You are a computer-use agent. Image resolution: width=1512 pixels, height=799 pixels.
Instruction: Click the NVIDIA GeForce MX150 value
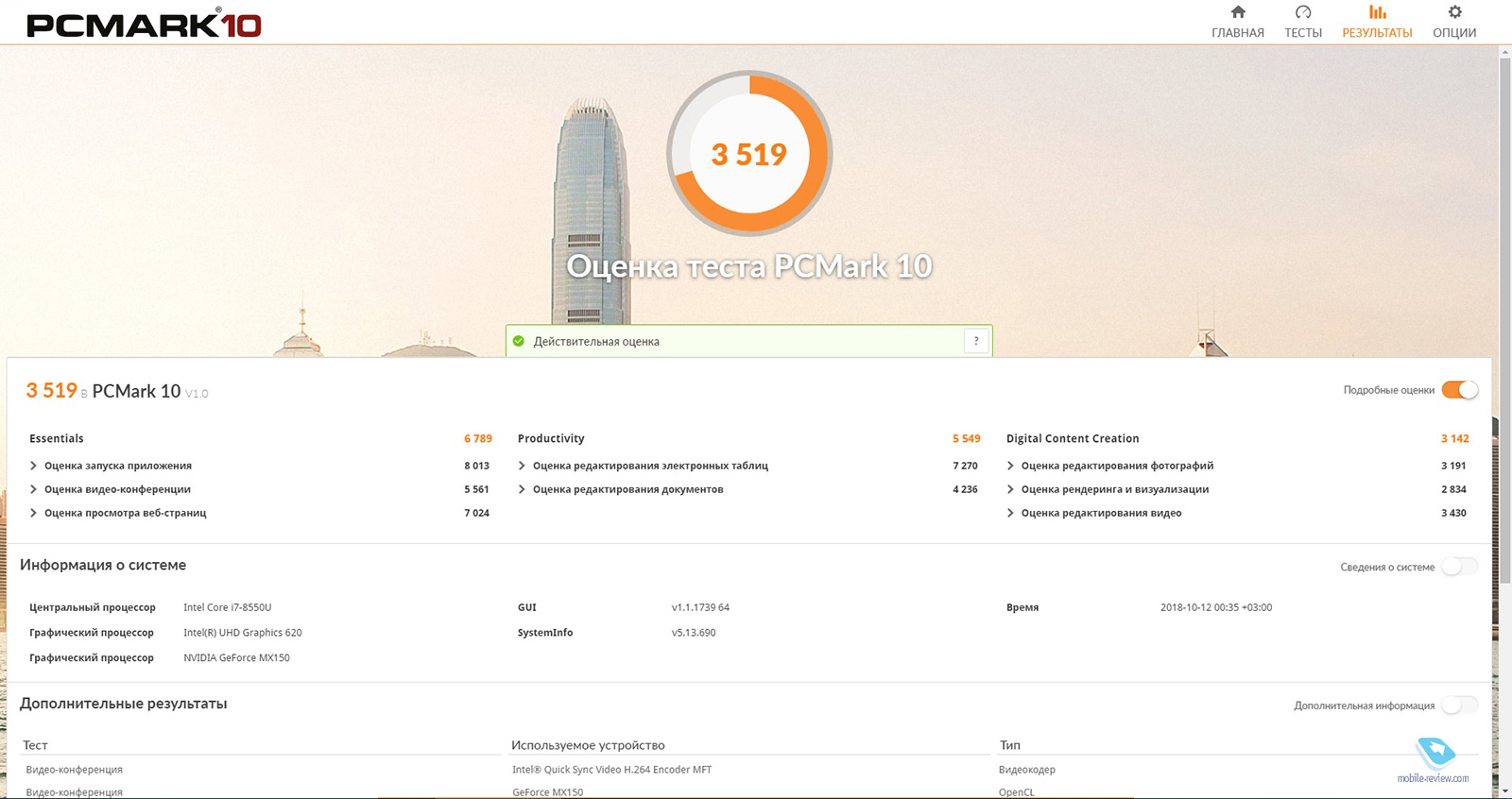pyautogui.click(x=236, y=657)
